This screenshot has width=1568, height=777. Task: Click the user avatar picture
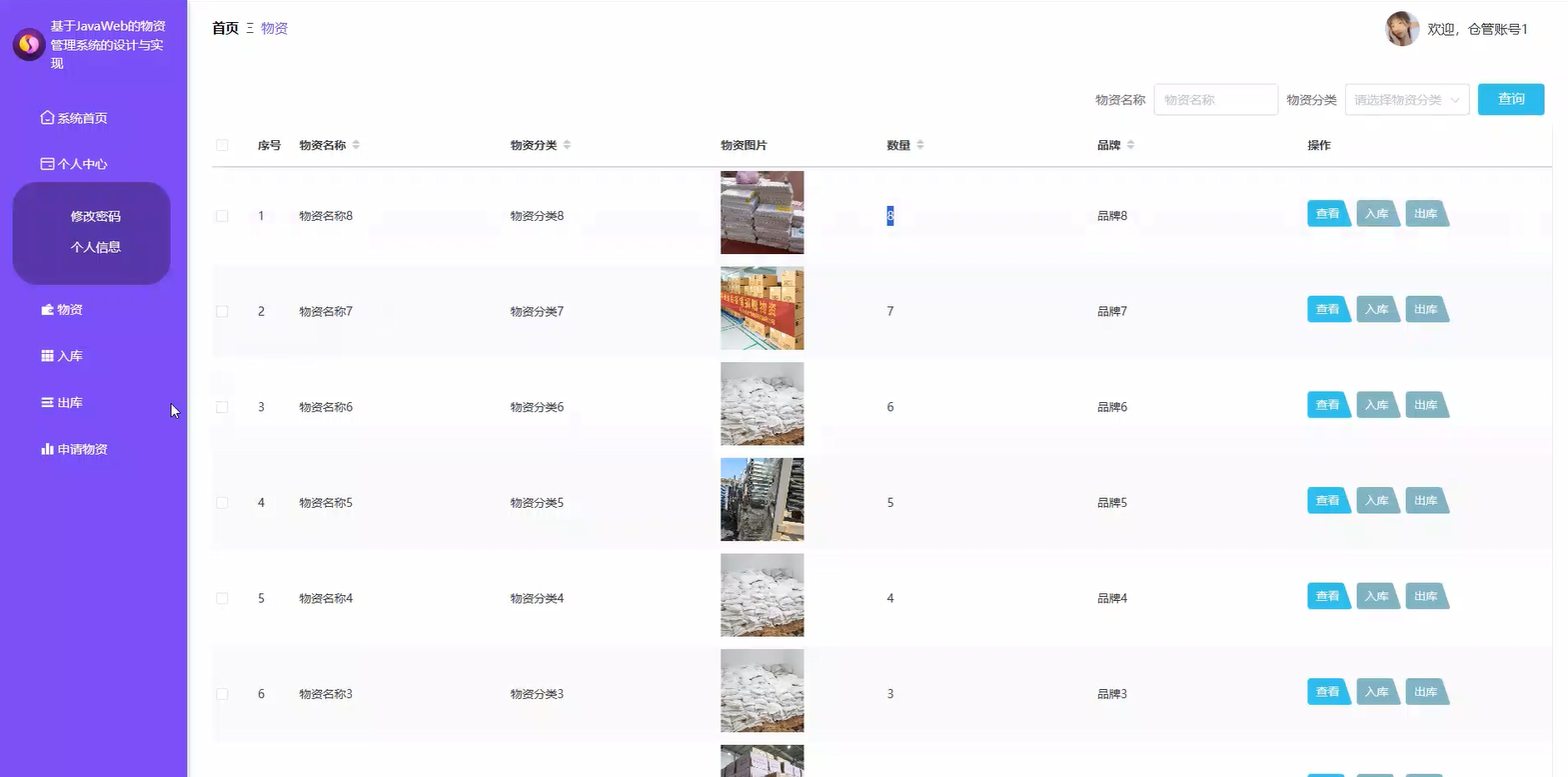click(x=1402, y=29)
